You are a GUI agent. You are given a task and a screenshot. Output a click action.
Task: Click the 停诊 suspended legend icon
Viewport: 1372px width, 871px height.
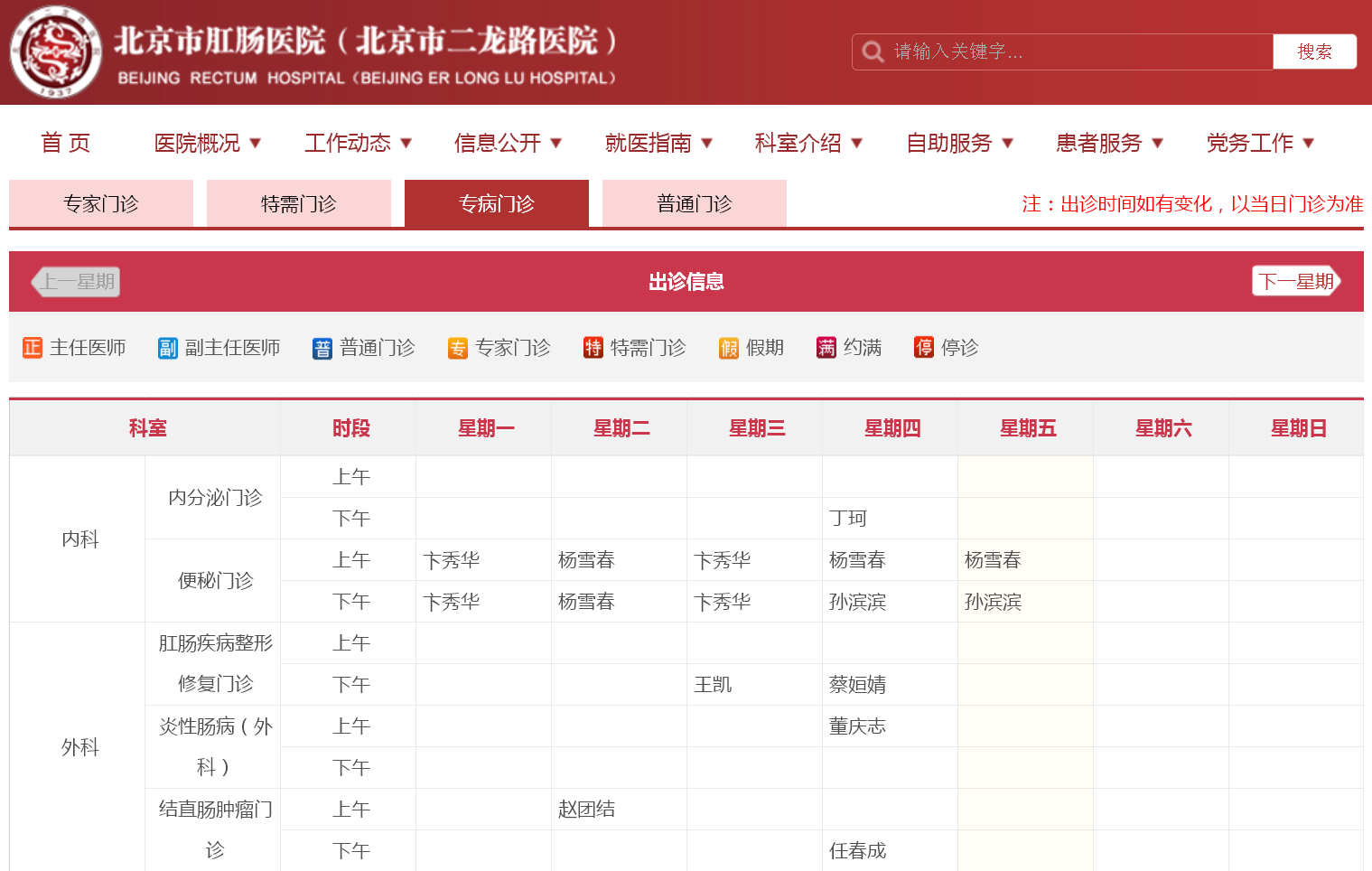924,348
